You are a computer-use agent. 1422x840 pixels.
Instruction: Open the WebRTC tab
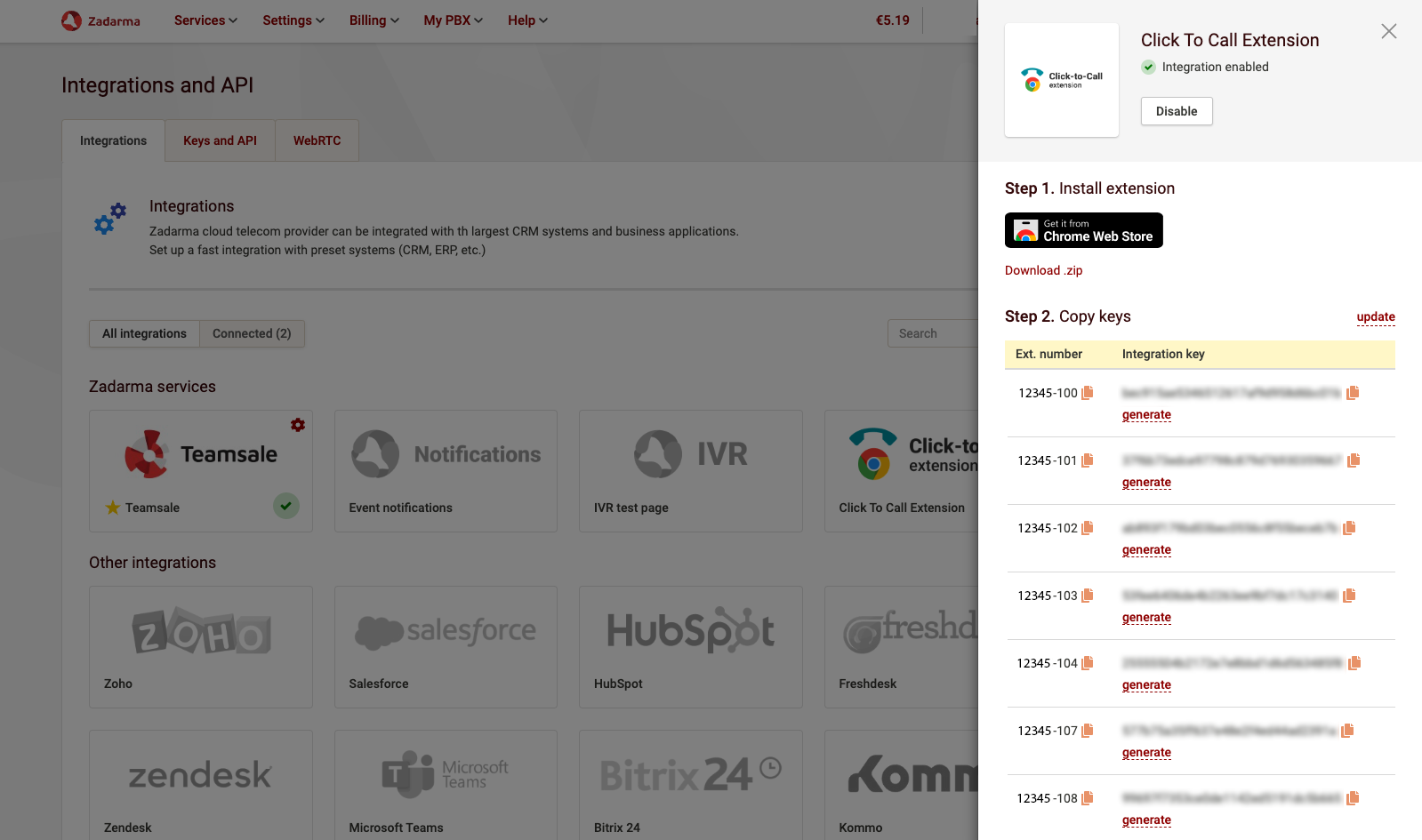[317, 140]
